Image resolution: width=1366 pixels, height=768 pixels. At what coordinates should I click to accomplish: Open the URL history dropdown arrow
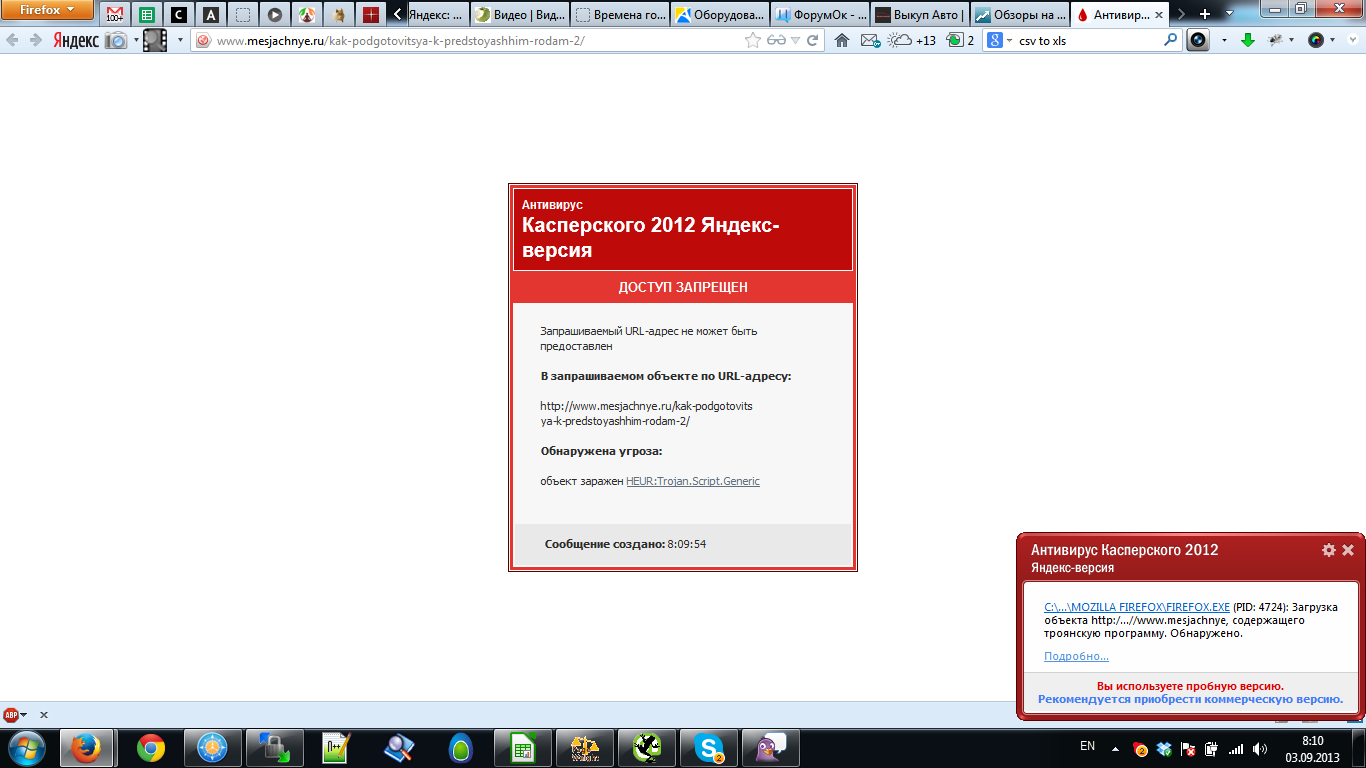click(795, 41)
